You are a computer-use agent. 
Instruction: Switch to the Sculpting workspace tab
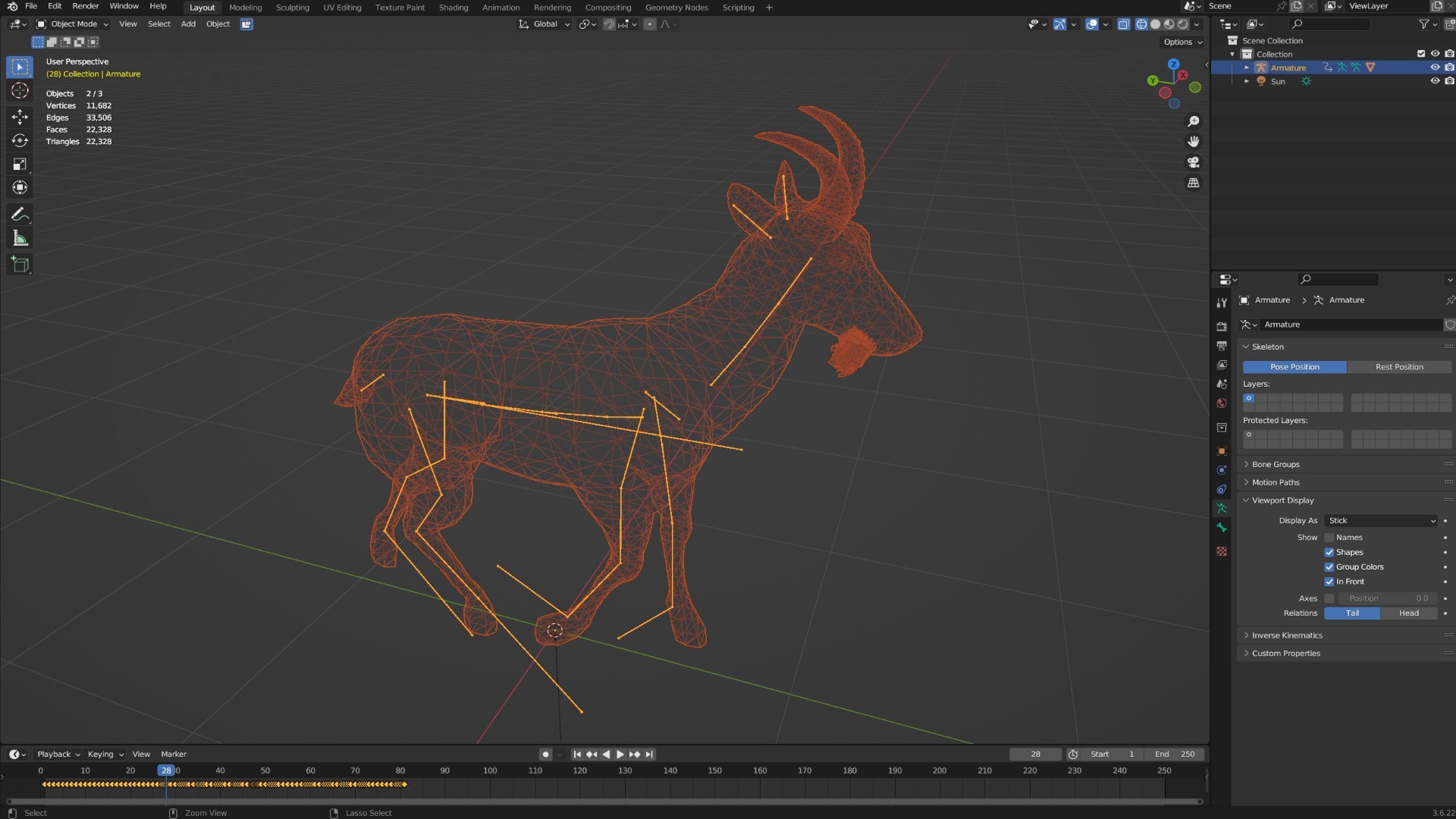point(292,8)
